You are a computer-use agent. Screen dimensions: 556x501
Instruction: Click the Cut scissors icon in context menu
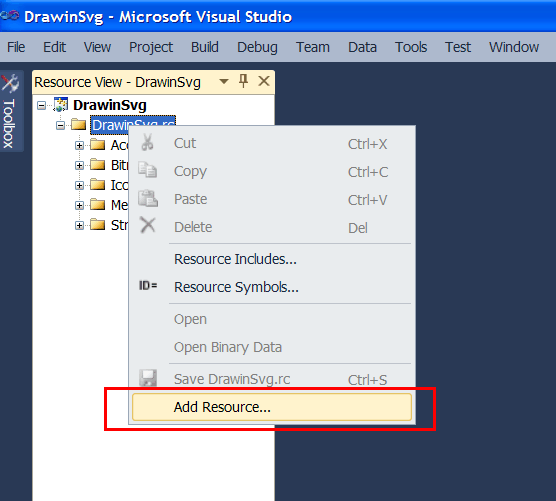(148, 142)
